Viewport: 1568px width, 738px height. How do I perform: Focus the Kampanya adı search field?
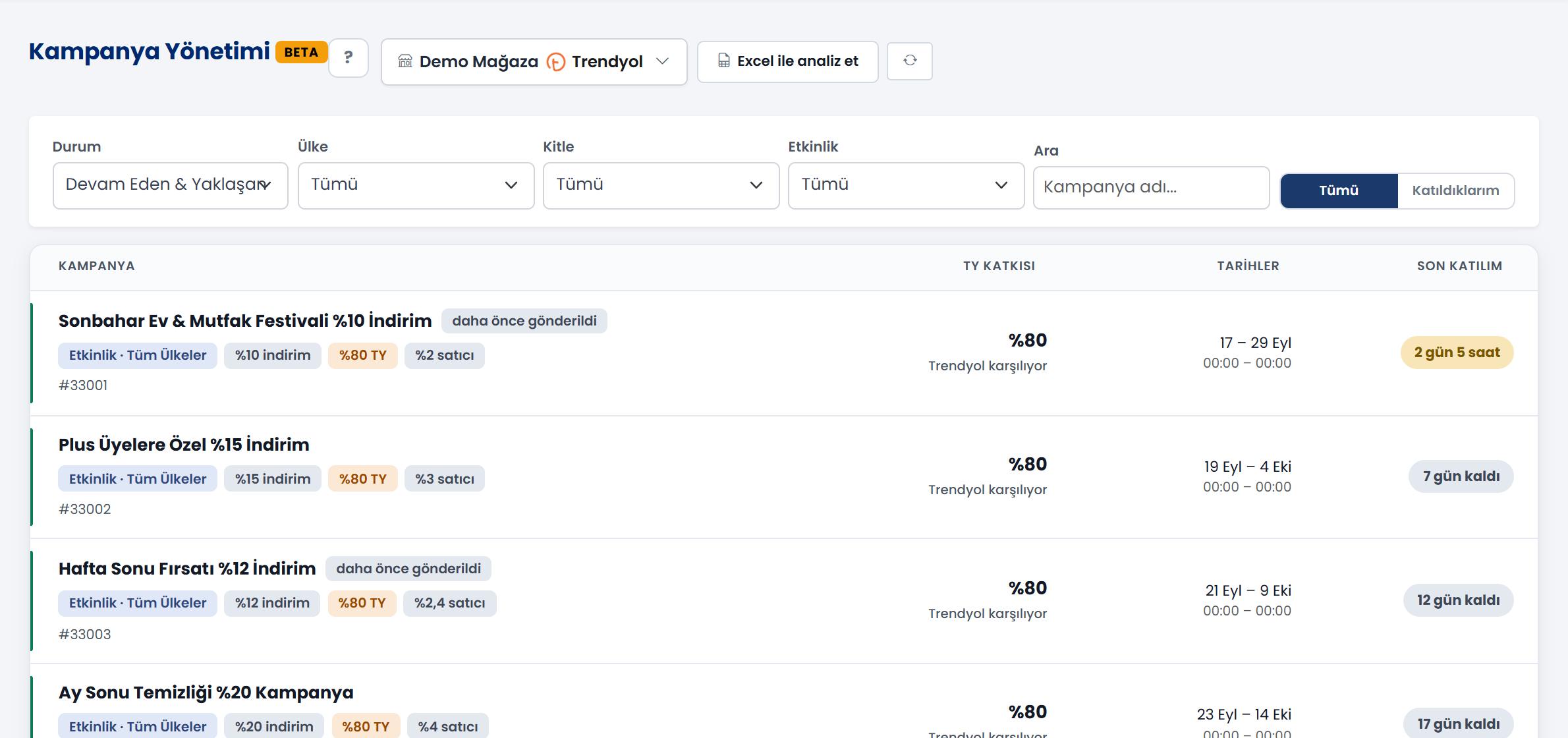click(1151, 187)
